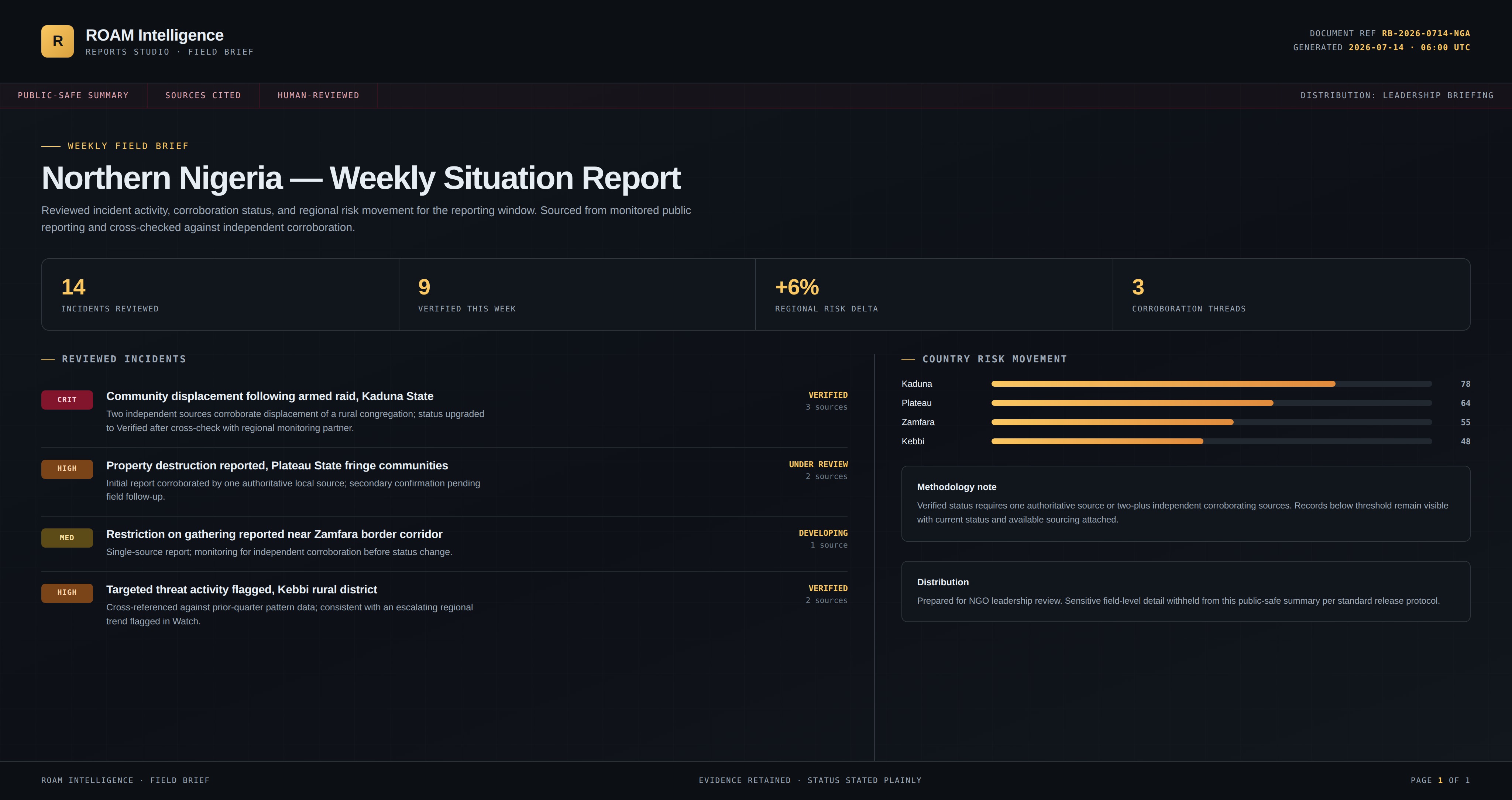Open the 9 Verified This Week stat card
The width and height of the screenshot is (1512, 800).
[577, 294]
